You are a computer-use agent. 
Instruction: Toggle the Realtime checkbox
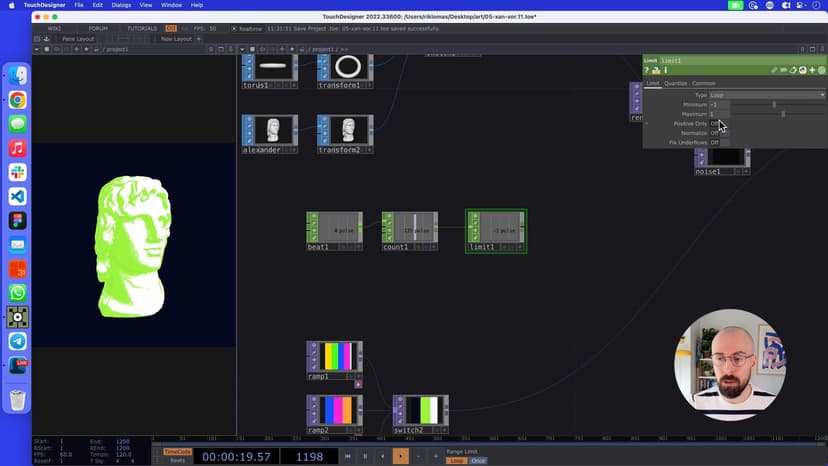pos(235,28)
